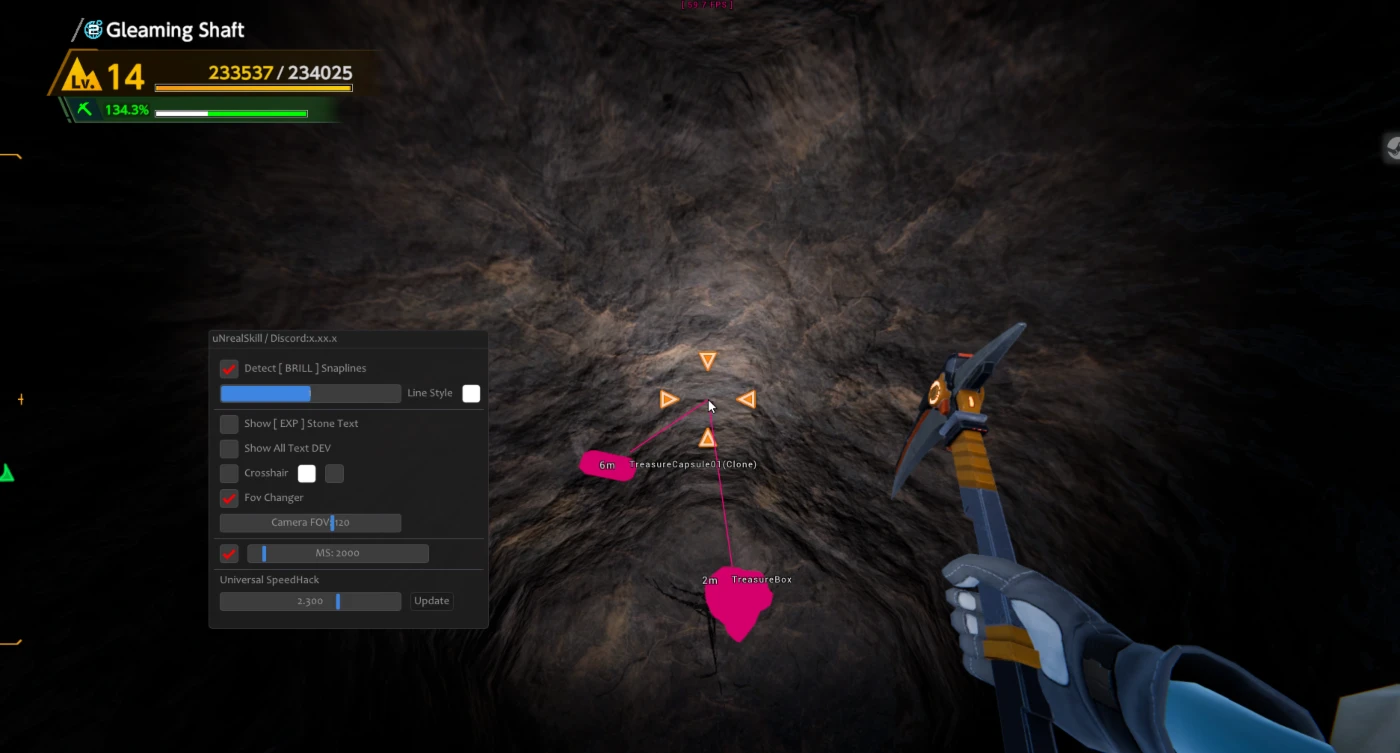1400x753 pixels.
Task: Toggle the Detect [ BRILL ] Snaplines checkbox
Action: 229,368
